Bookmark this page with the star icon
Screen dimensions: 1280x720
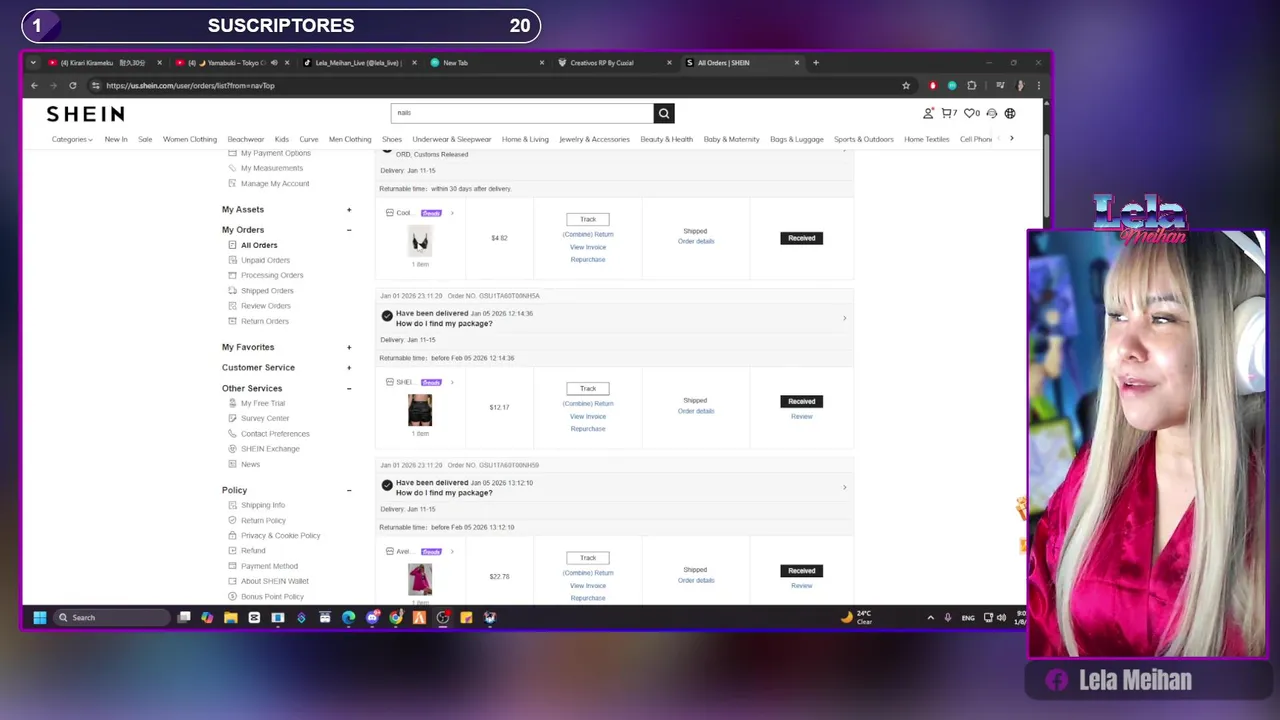click(x=906, y=85)
